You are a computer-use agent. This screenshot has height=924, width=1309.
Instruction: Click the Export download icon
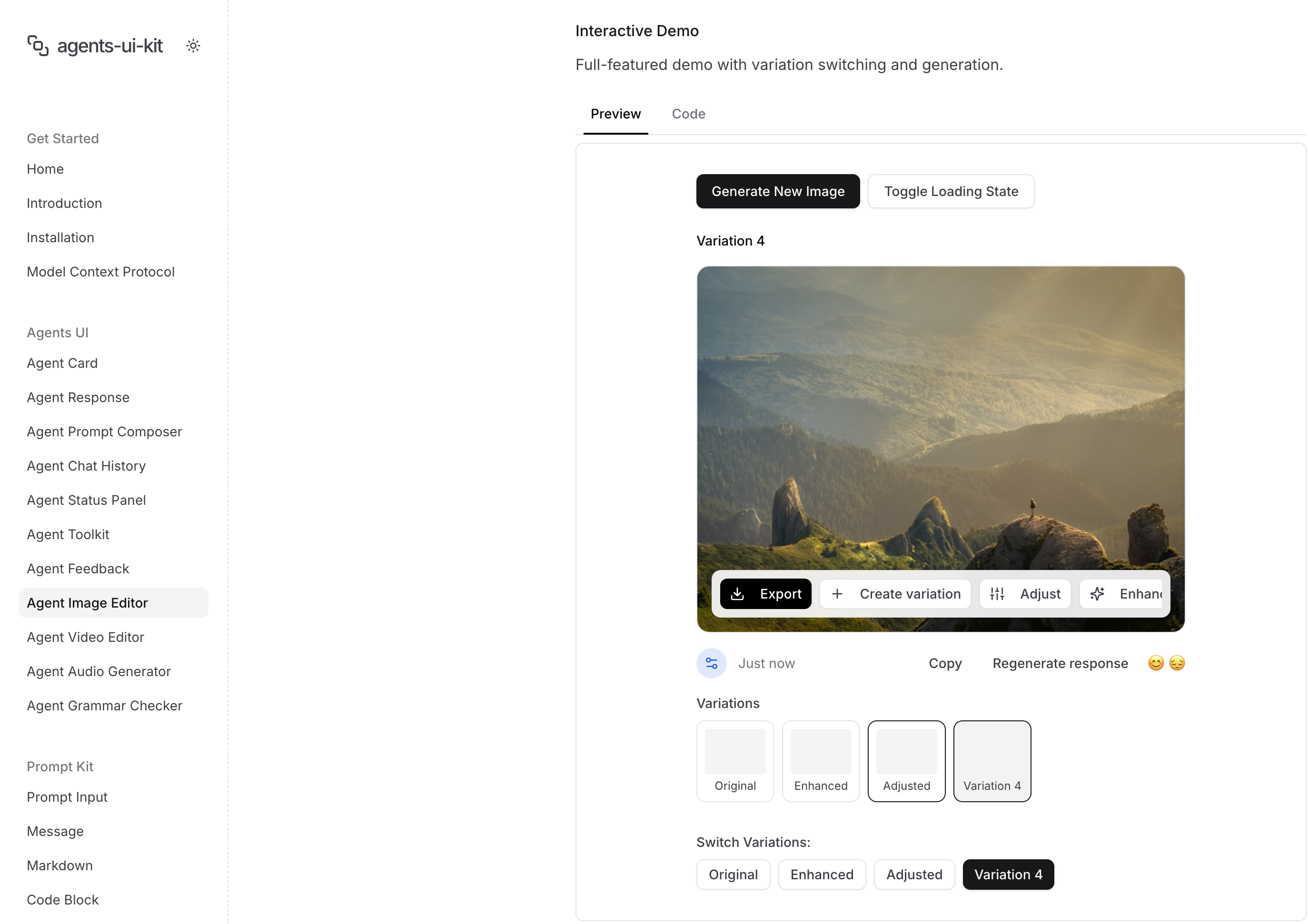737,594
